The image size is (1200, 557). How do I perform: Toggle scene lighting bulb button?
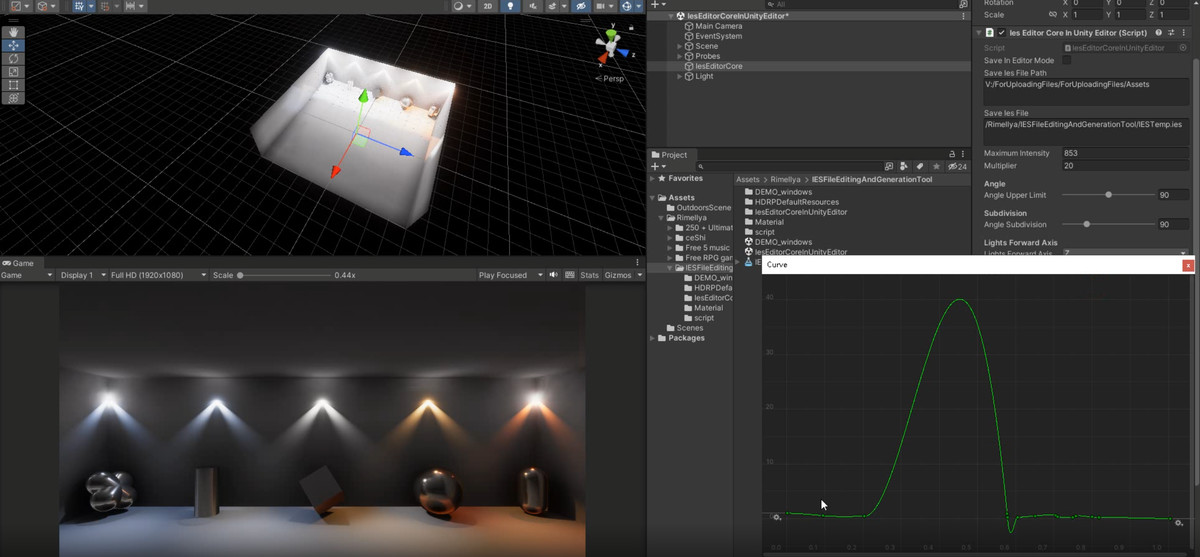(x=510, y=6)
